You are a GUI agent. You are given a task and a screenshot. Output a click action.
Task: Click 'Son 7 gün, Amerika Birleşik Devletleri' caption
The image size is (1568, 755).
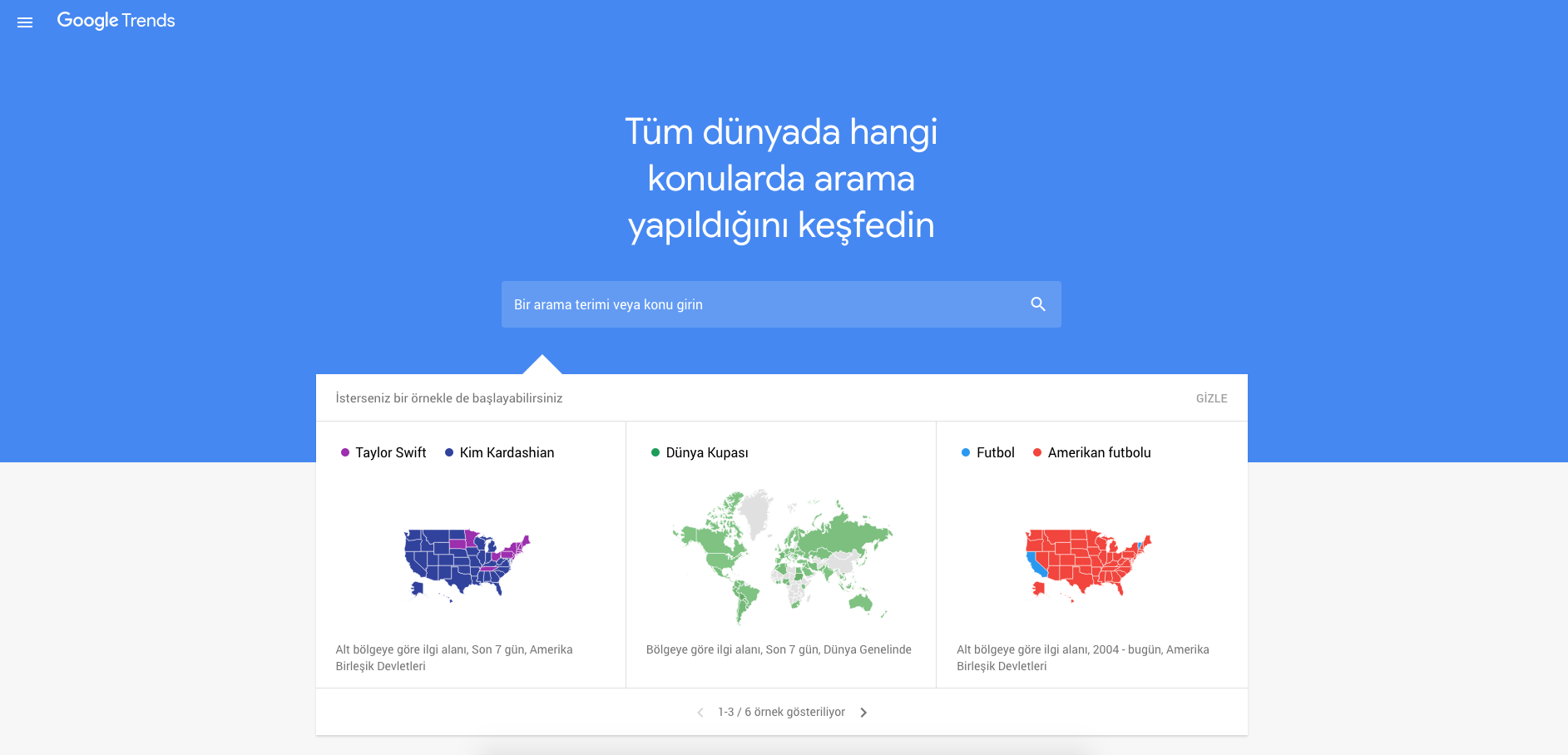(x=454, y=658)
